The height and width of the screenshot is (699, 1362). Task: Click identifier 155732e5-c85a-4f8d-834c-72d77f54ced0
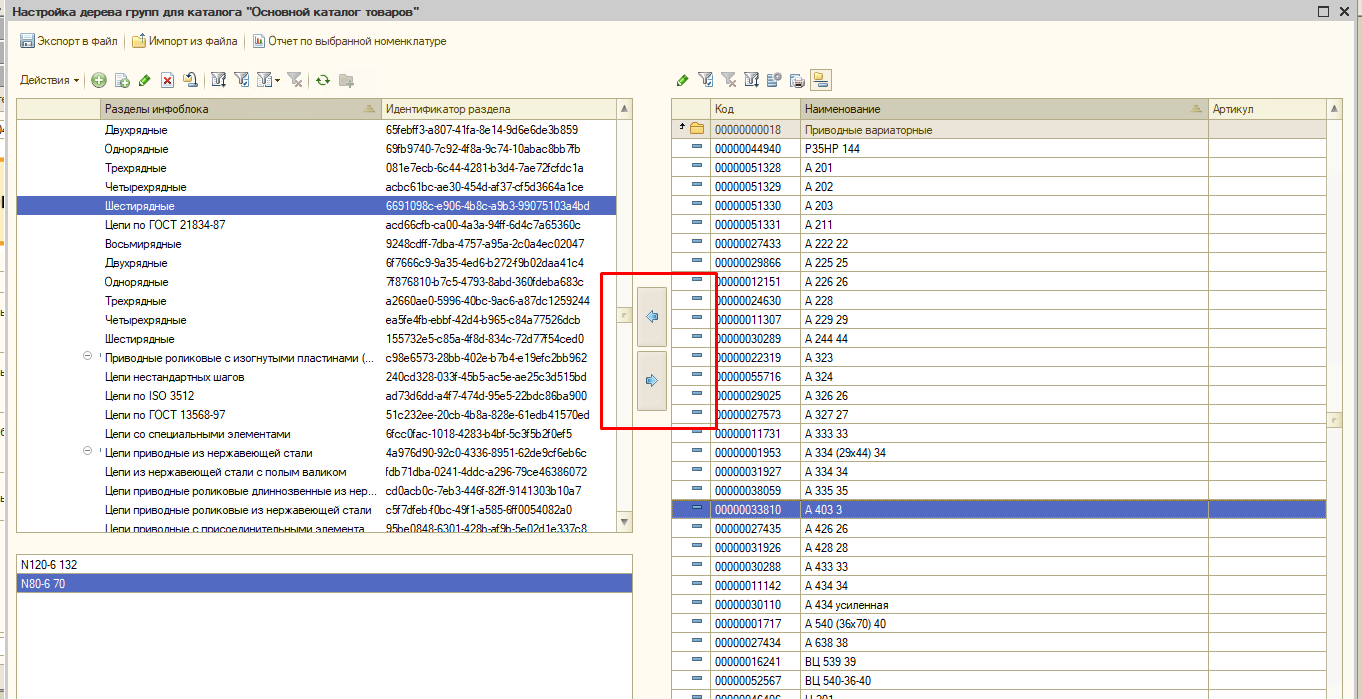coord(484,338)
